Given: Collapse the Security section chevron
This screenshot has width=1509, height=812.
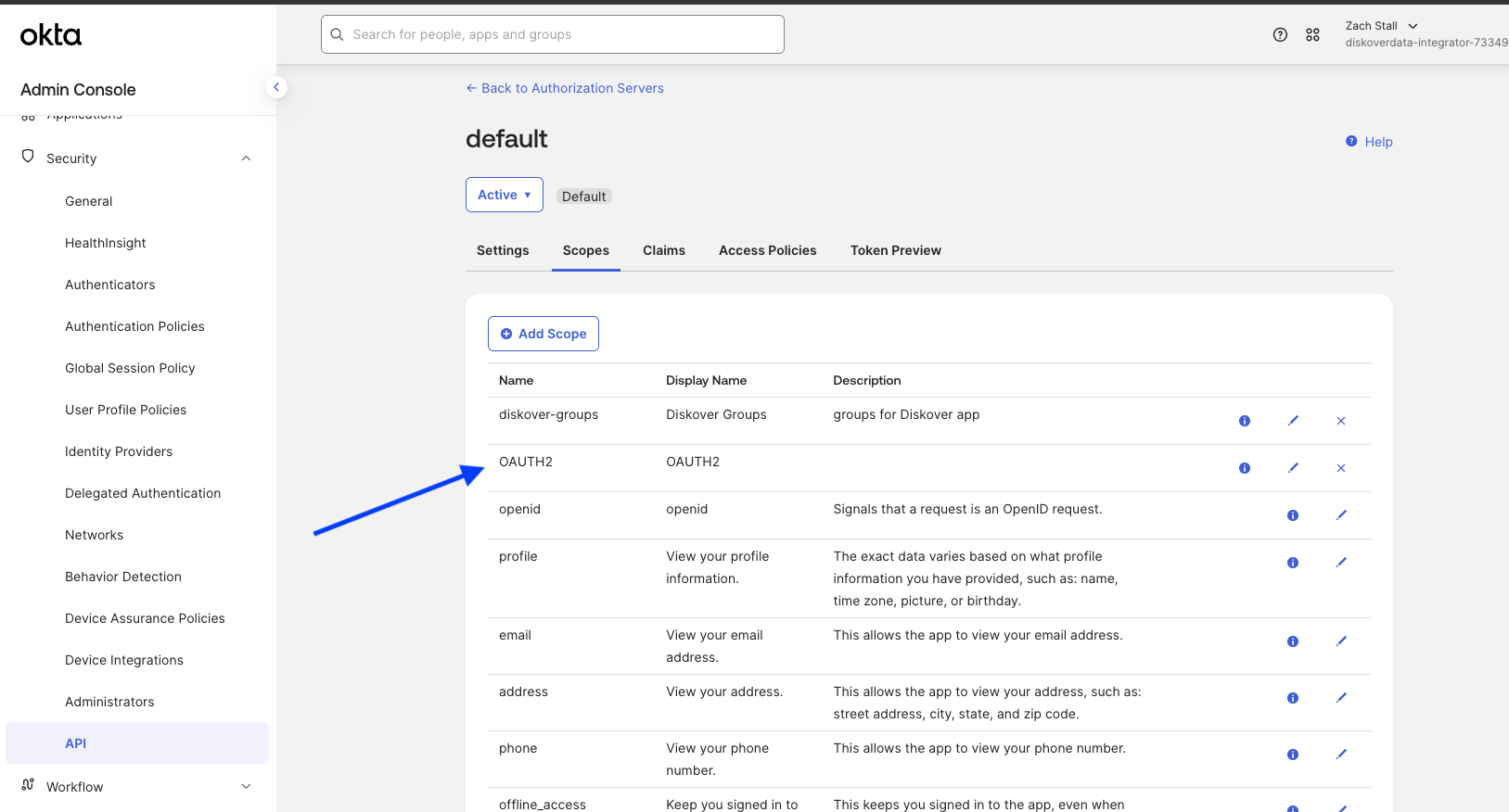Looking at the screenshot, I should (246, 159).
